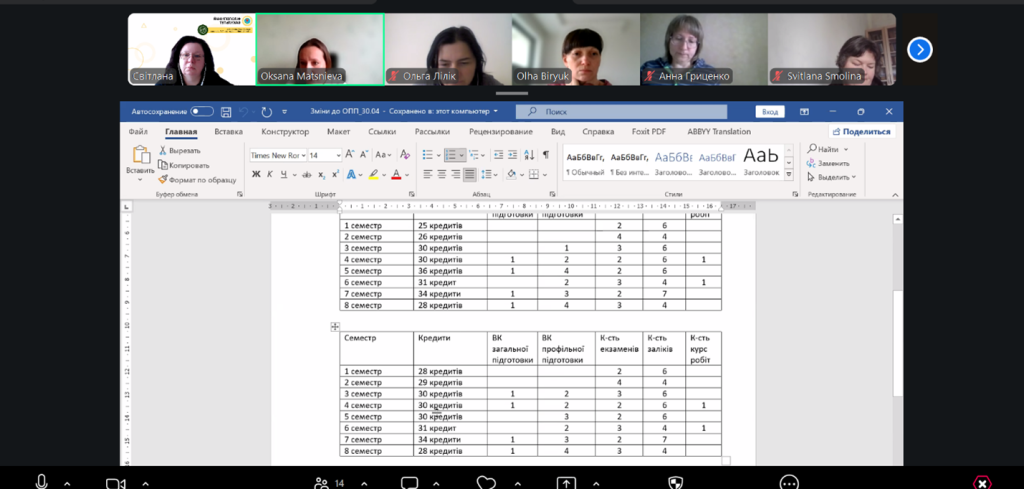Open the Times New Roman font dropdown
The width and height of the screenshot is (1024, 489).
click(278, 155)
